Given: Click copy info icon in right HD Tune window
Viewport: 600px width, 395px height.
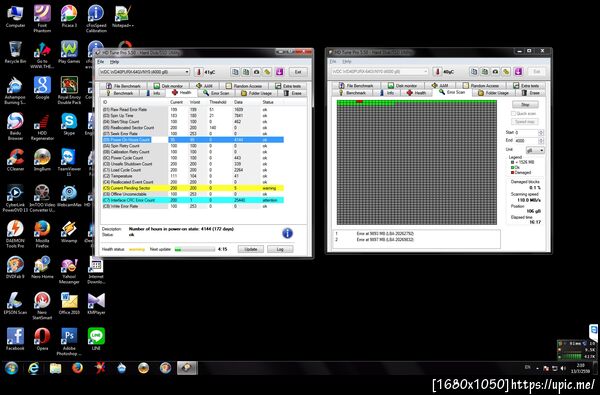Looking at the screenshot, I should (474, 71).
